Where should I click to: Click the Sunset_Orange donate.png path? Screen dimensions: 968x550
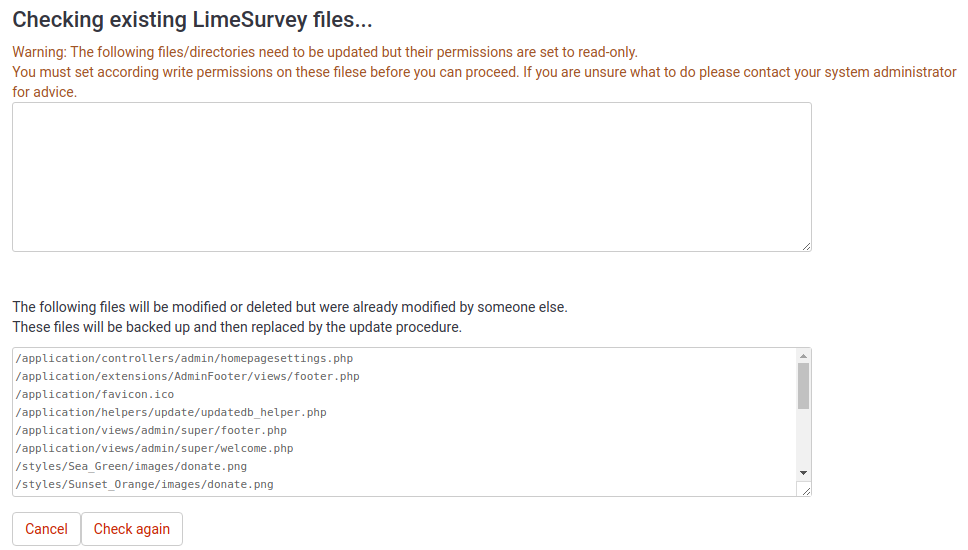coord(145,484)
